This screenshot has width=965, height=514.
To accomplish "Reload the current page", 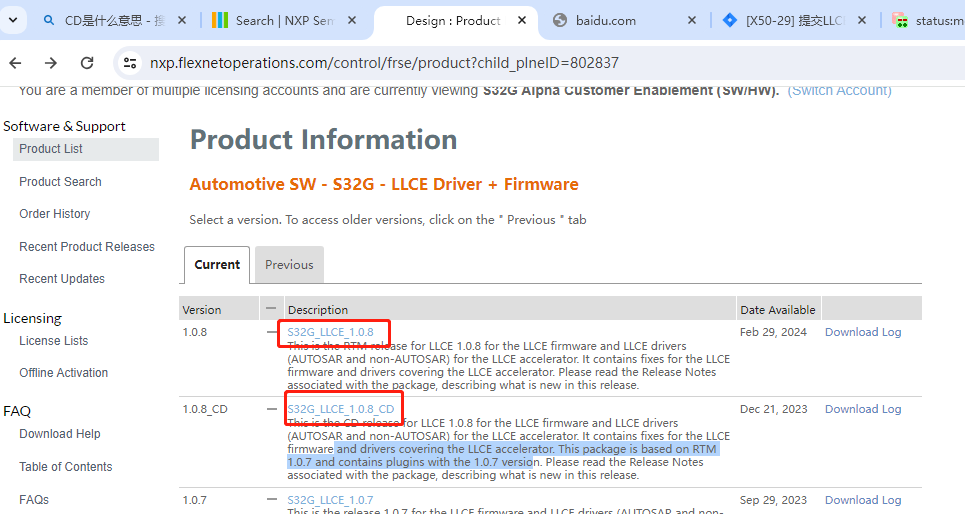I will [87, 63].
